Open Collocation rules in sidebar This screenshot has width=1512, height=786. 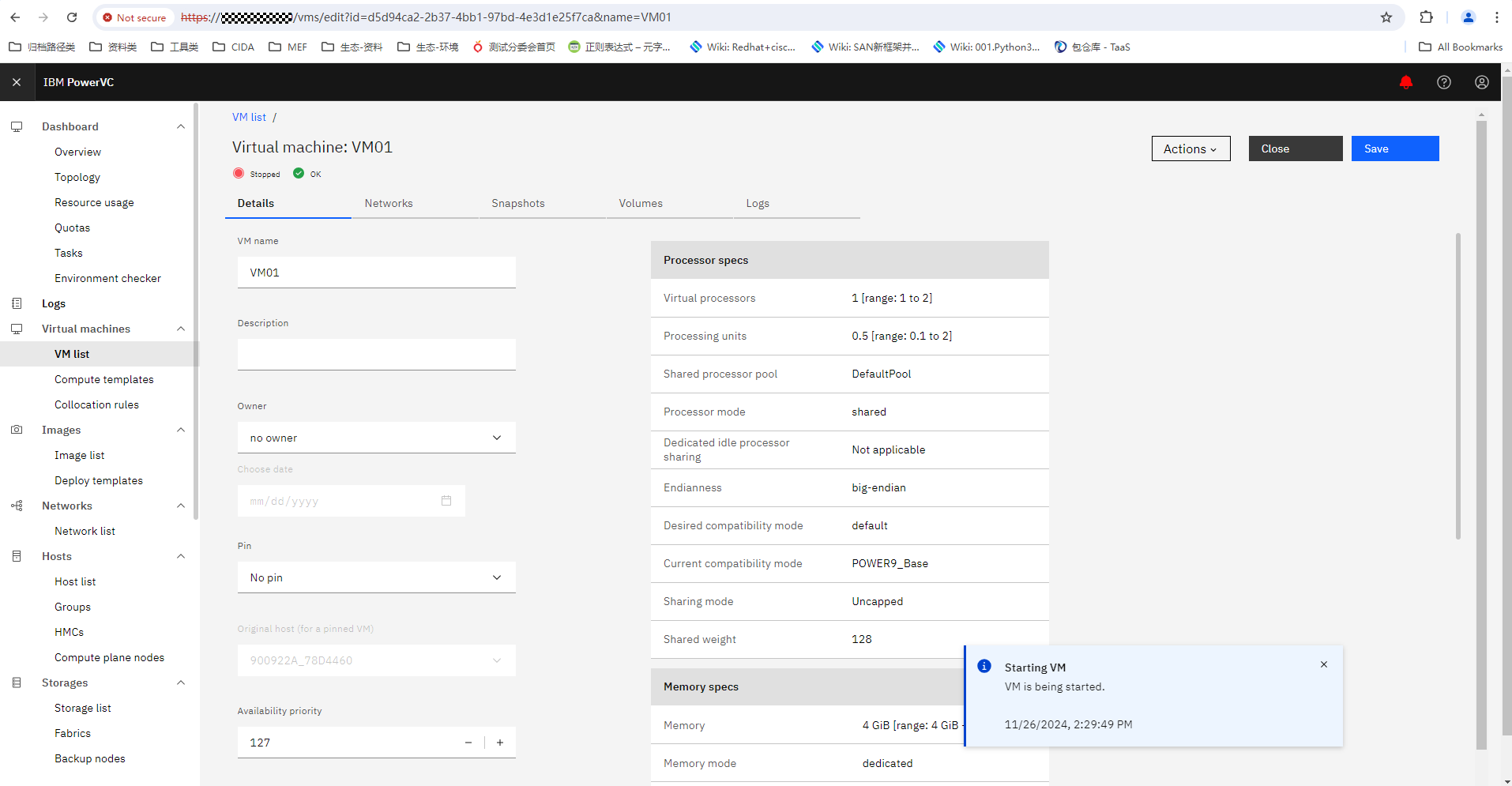96,404
